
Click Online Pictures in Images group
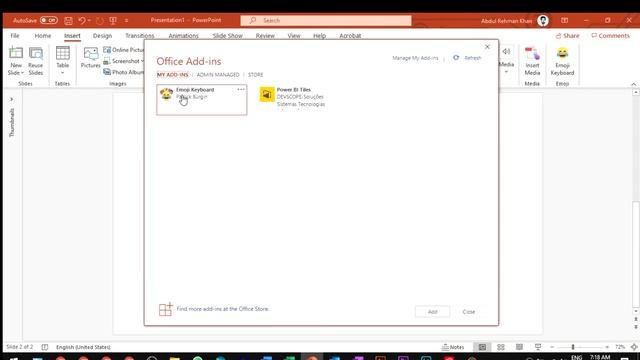click(124, 50)
